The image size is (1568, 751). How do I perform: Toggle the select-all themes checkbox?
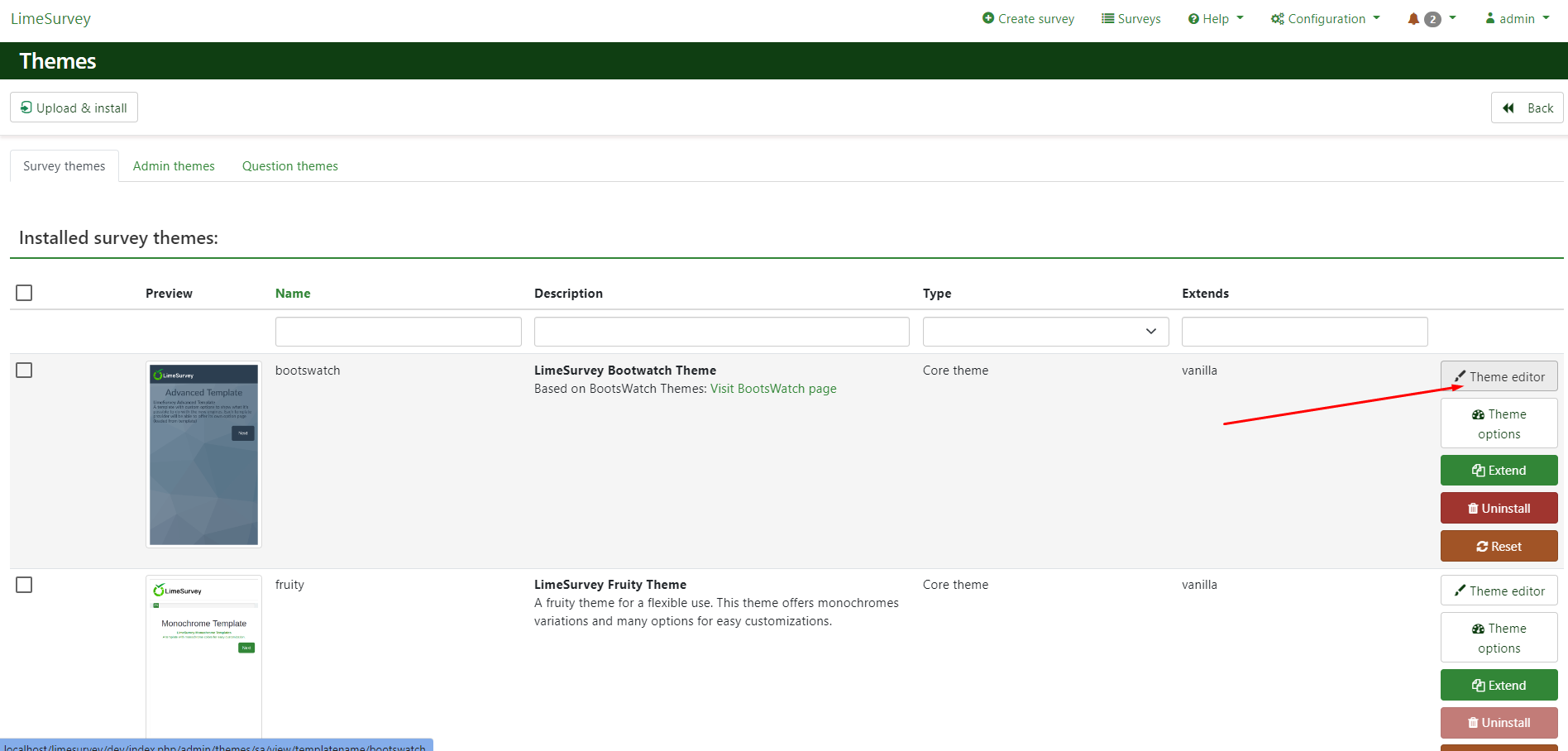[24, 293]
